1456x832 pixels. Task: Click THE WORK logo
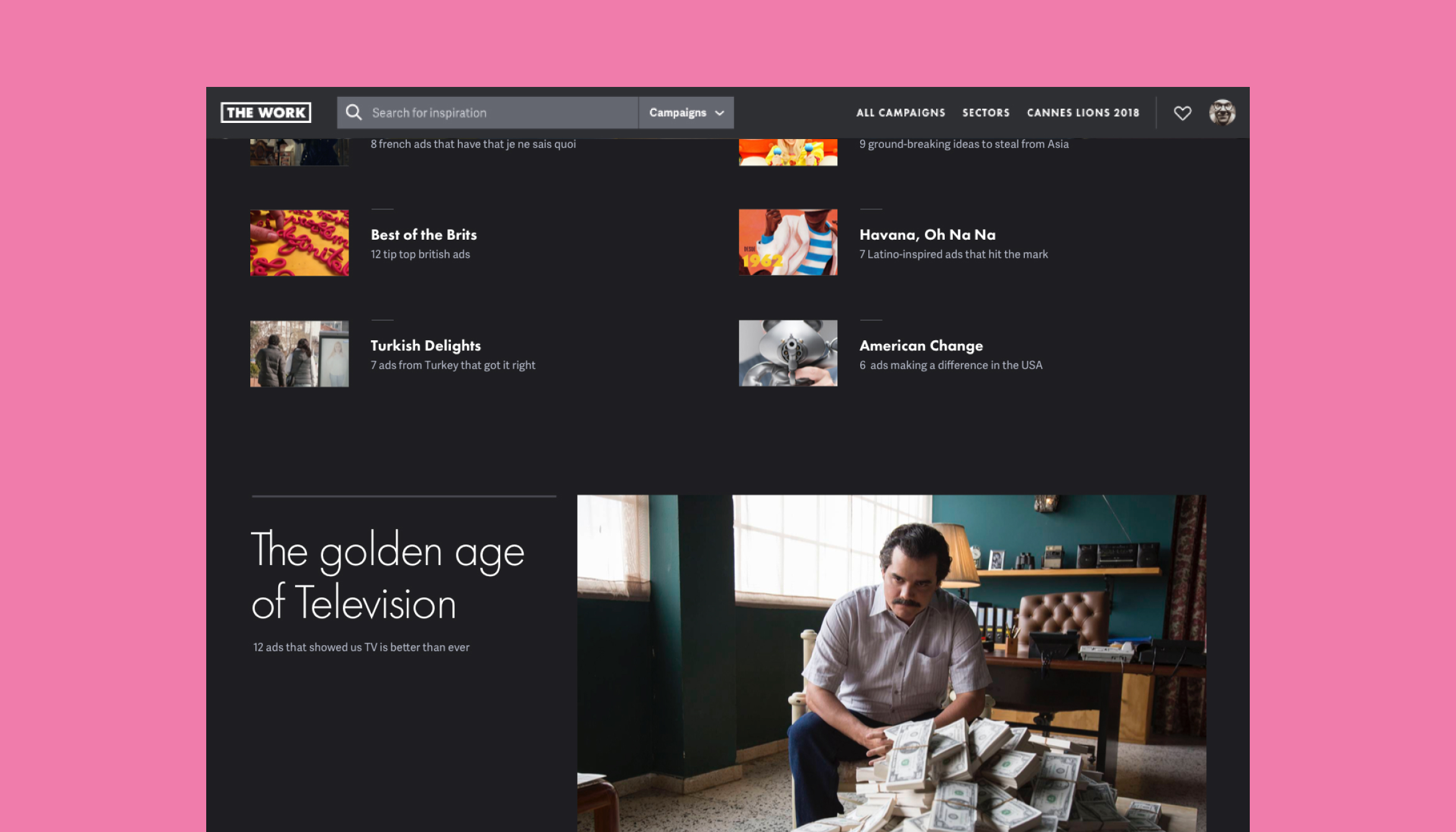(266, 112)
